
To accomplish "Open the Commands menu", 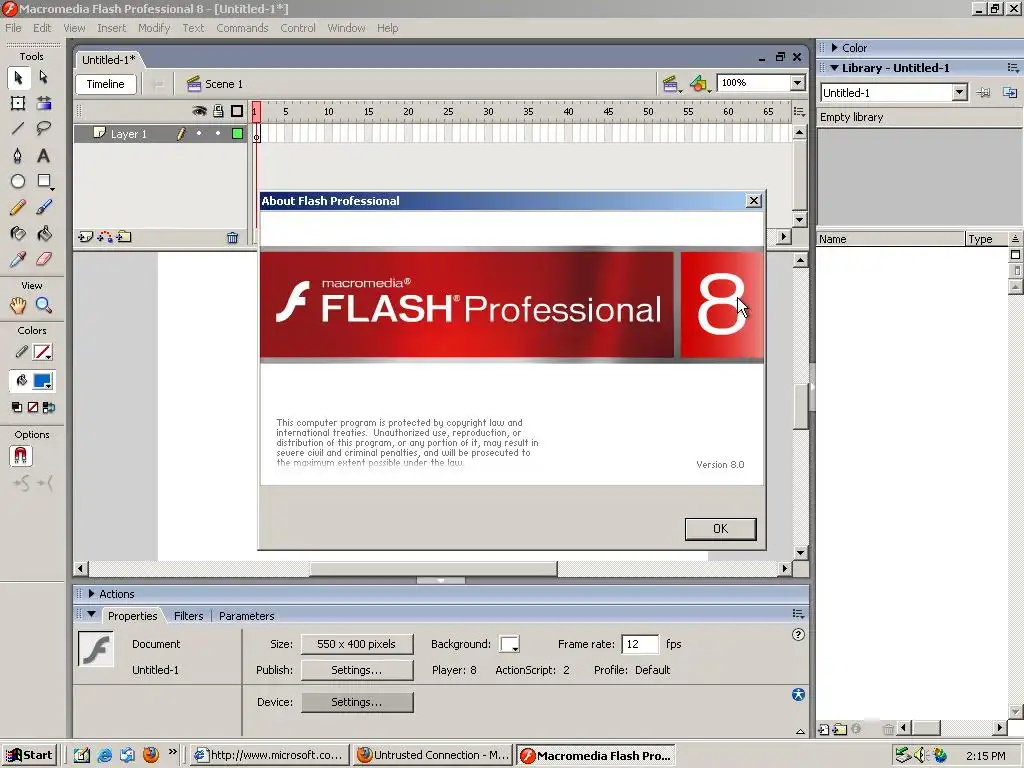I will pos(242,28).
